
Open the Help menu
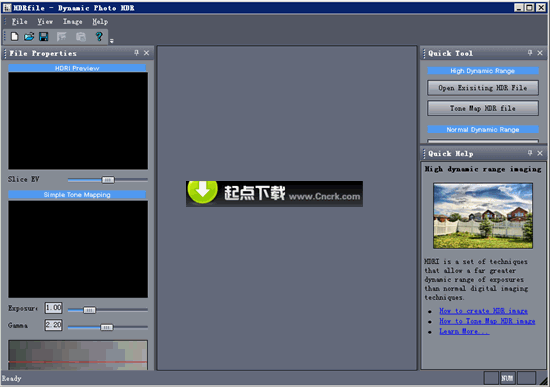point(100,22)
